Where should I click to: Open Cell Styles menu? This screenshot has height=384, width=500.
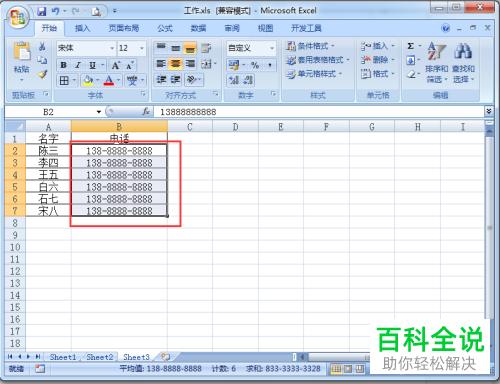(314, 74)
